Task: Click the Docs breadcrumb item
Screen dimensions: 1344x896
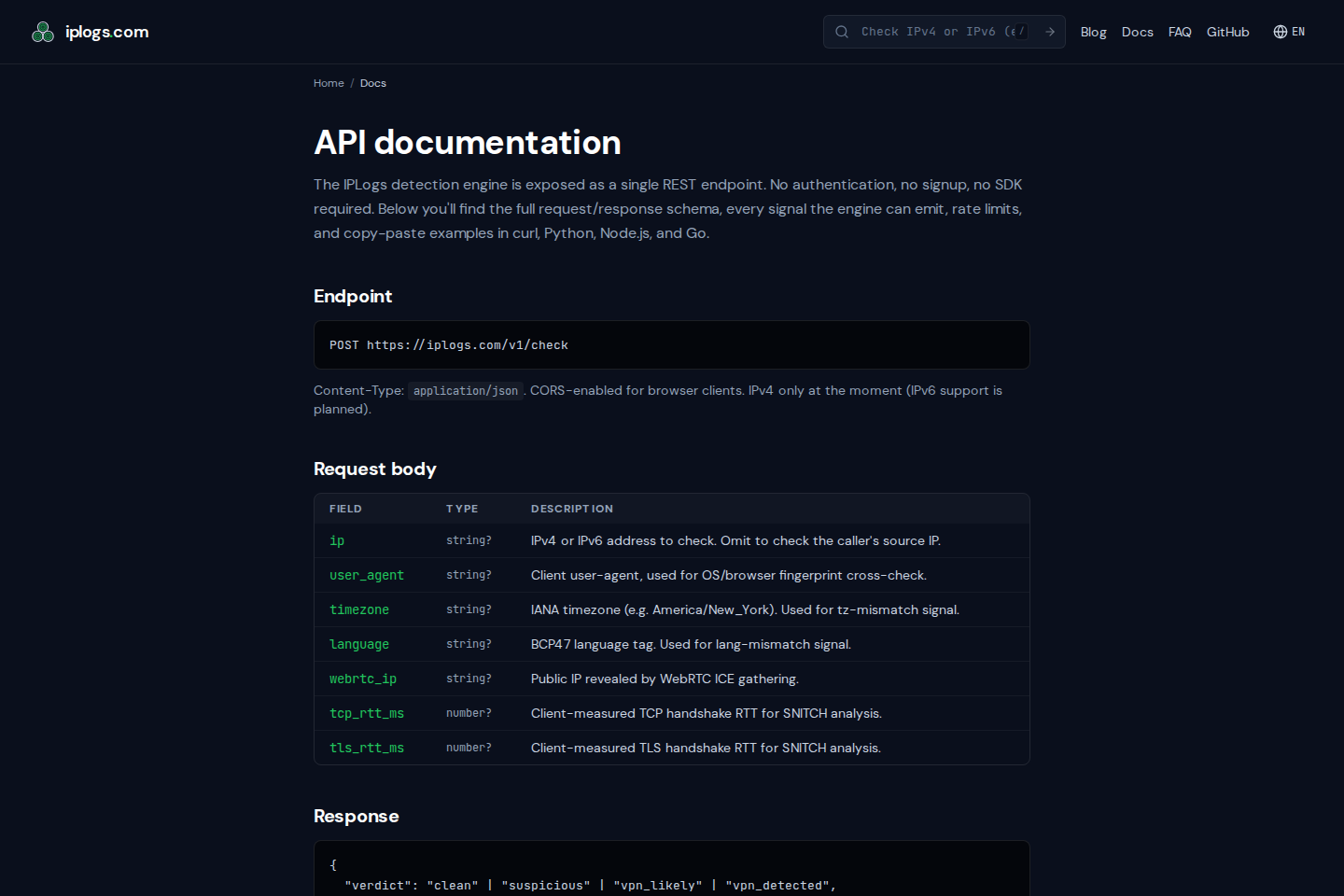Action: click(373, 83)
